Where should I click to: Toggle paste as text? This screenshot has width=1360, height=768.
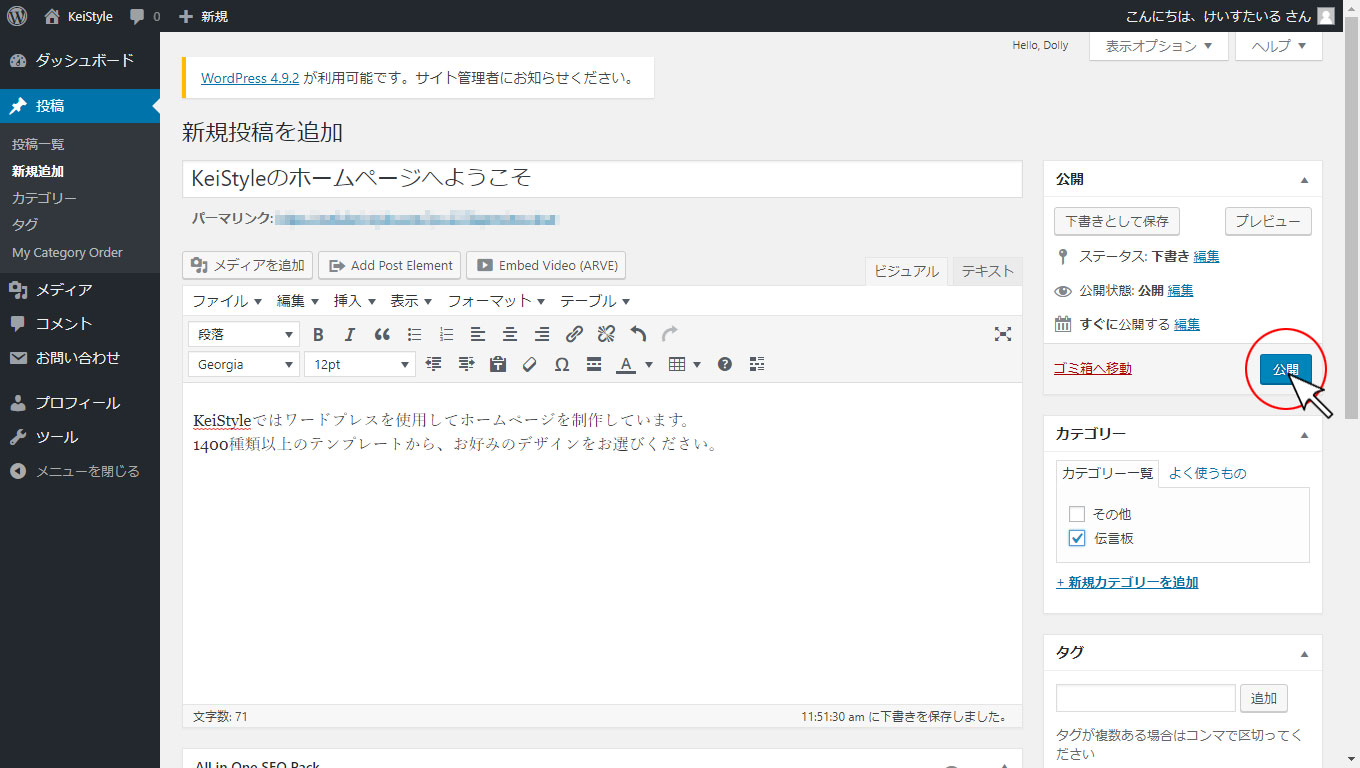[498, 364]
